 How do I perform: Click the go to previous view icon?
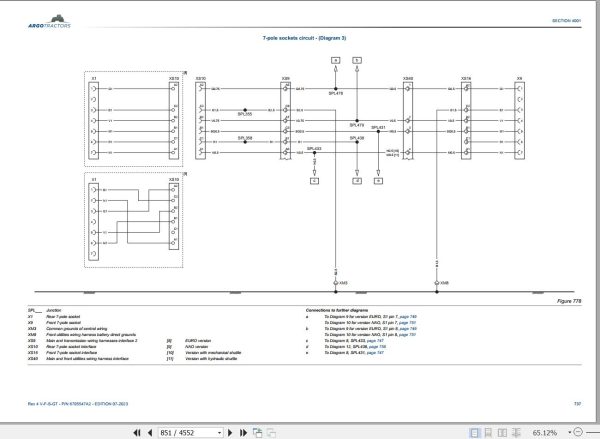point(258,432)
